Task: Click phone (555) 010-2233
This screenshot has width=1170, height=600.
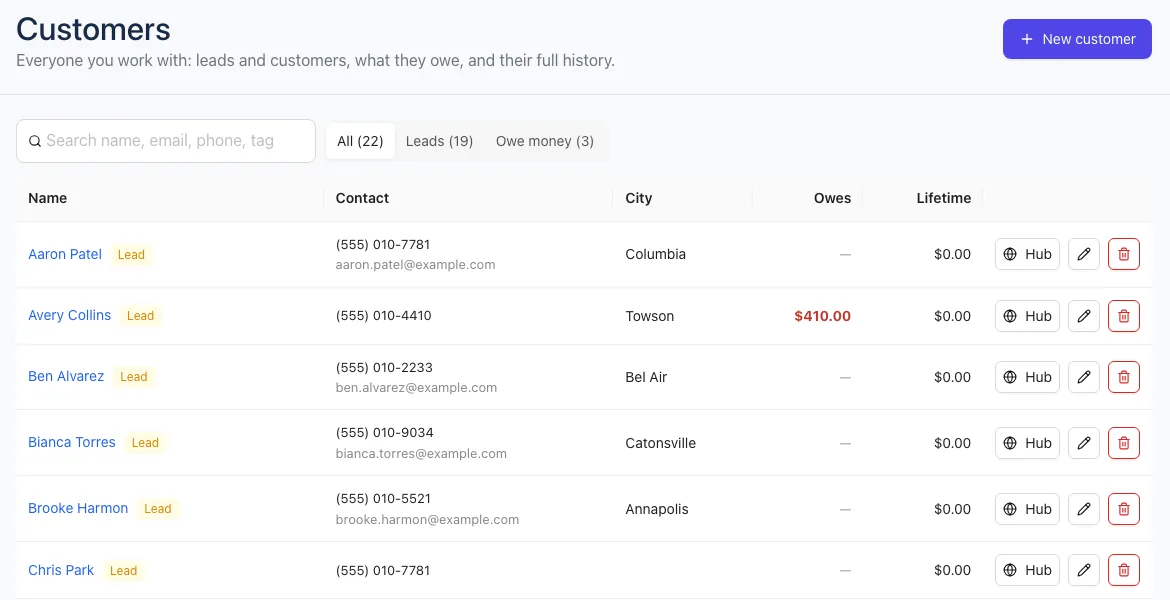Action: (x=384, y=368)
